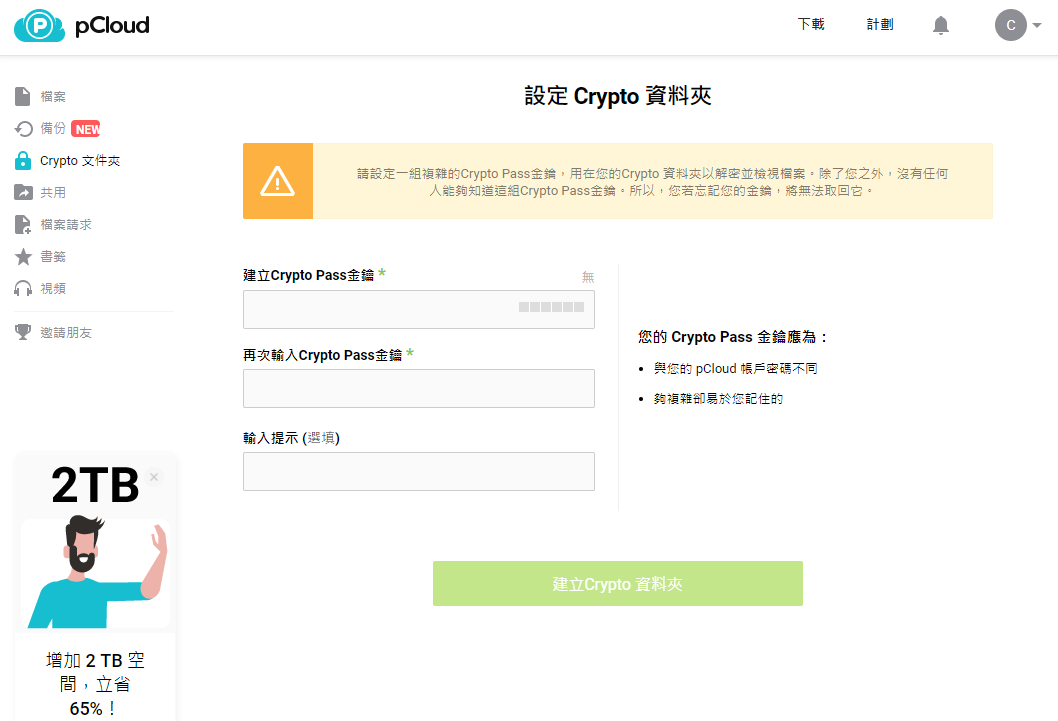This screenshot has height=721, width=1058.
Task: Click the pCloud logo icon
Action: tap(40, 26)
